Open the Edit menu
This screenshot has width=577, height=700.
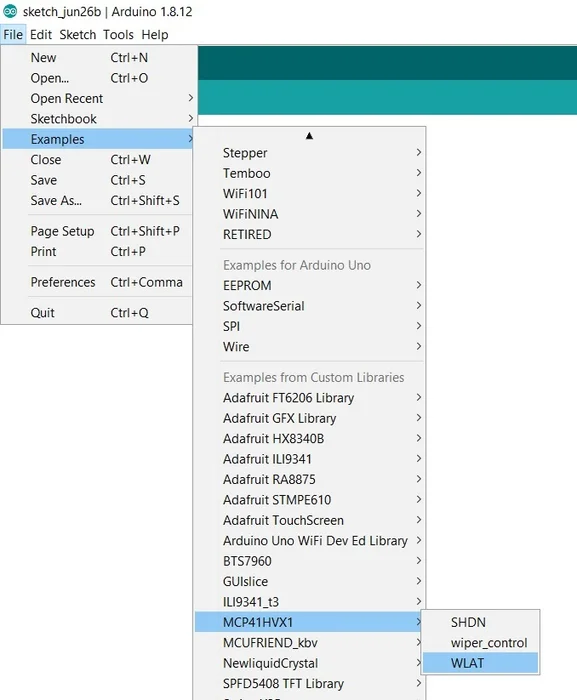pyautogui.click(x=41, y=34)
